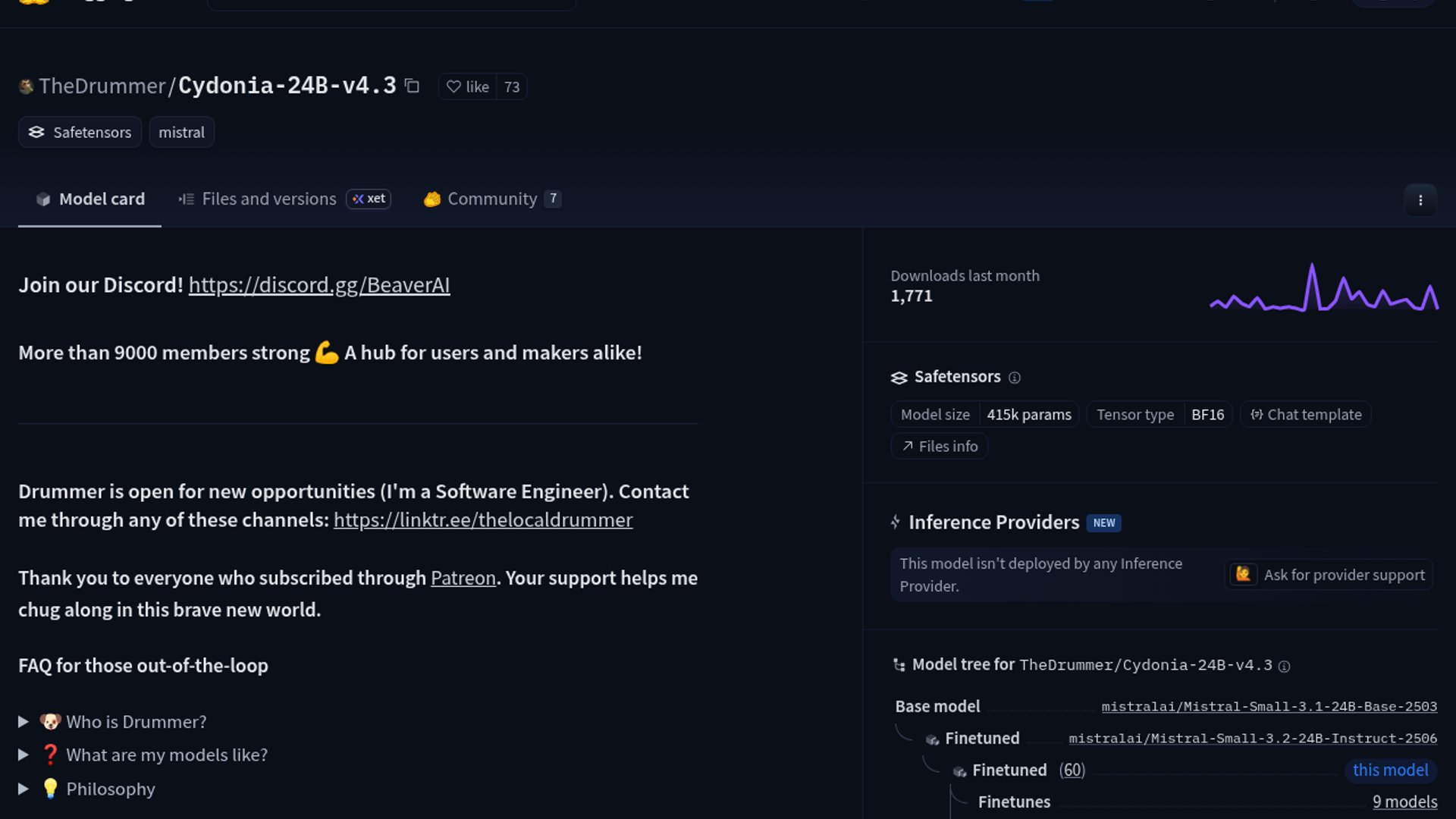The height and width of the screenshot is (819, 1456).
Task: Open the 9 models finetunes link
Action: coord(1404,802)
